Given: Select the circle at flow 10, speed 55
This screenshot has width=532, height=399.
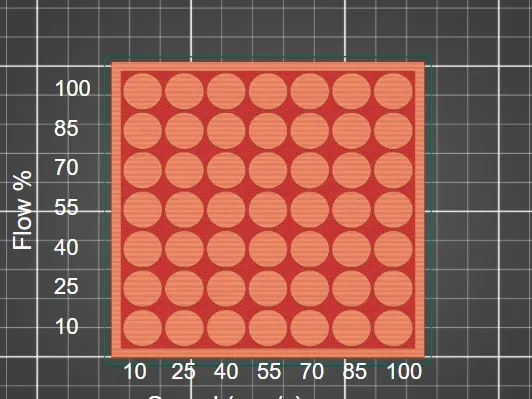Looking at the screenshot, I should (x=268, y=328).
